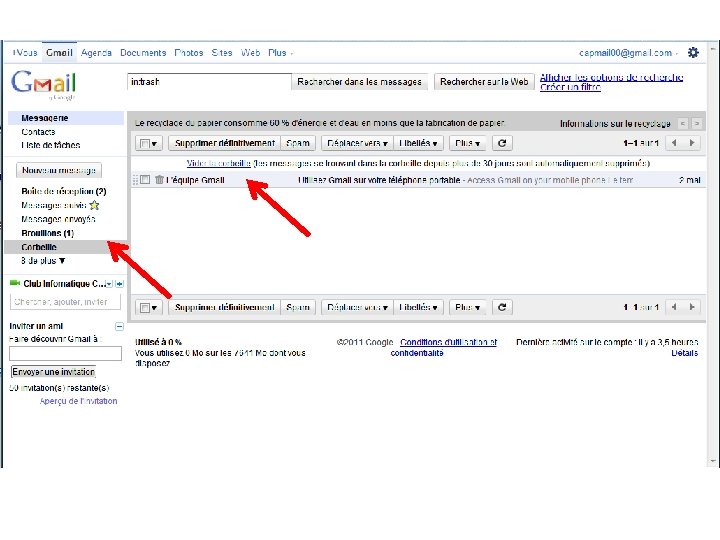Open the top Libellés dropdown
This screenshot has width=720, height=540.
[x=418, y=143]
